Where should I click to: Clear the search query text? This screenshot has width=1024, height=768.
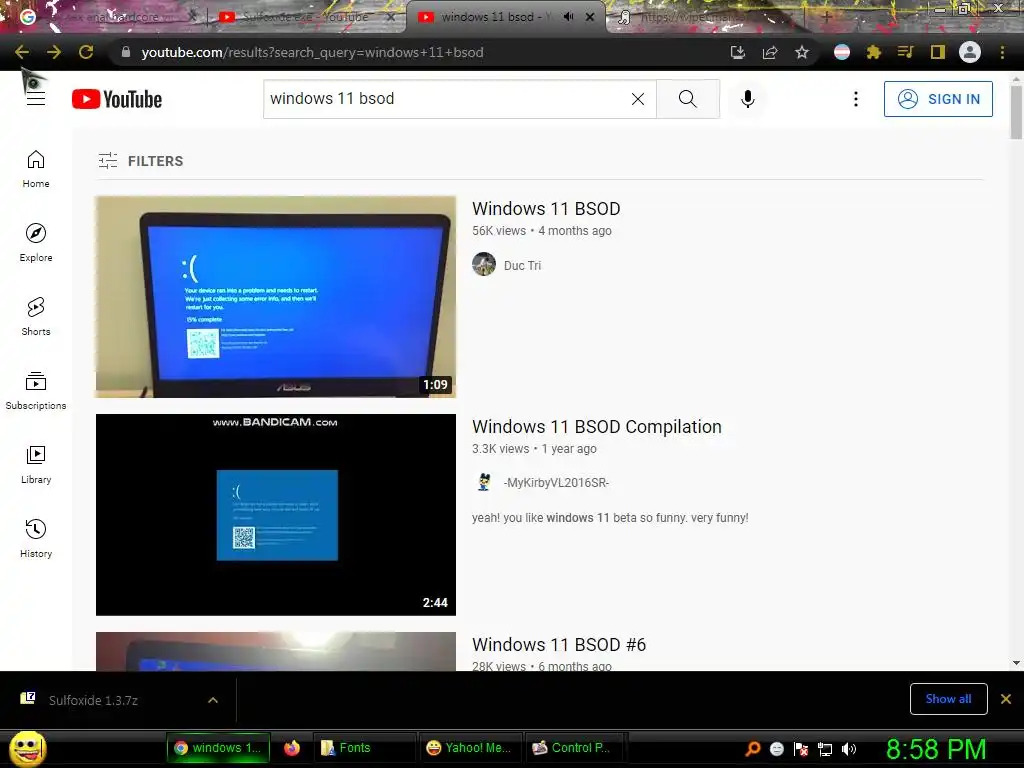tap(638, 99)
